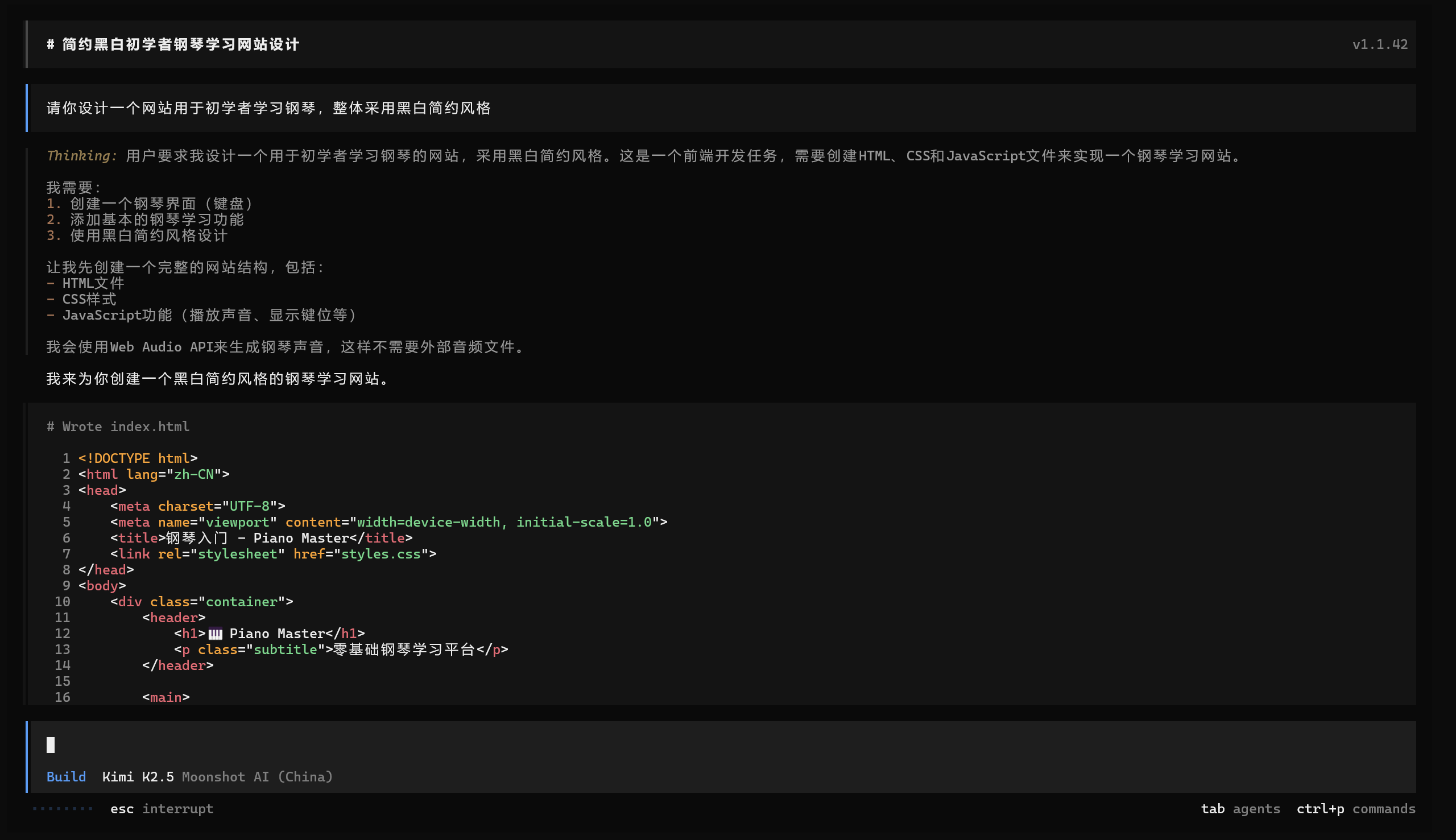The width and height of the screenshot is (1456, 840).
Task: Click the version number v1.1.42
Action: tap(1380, 44)
